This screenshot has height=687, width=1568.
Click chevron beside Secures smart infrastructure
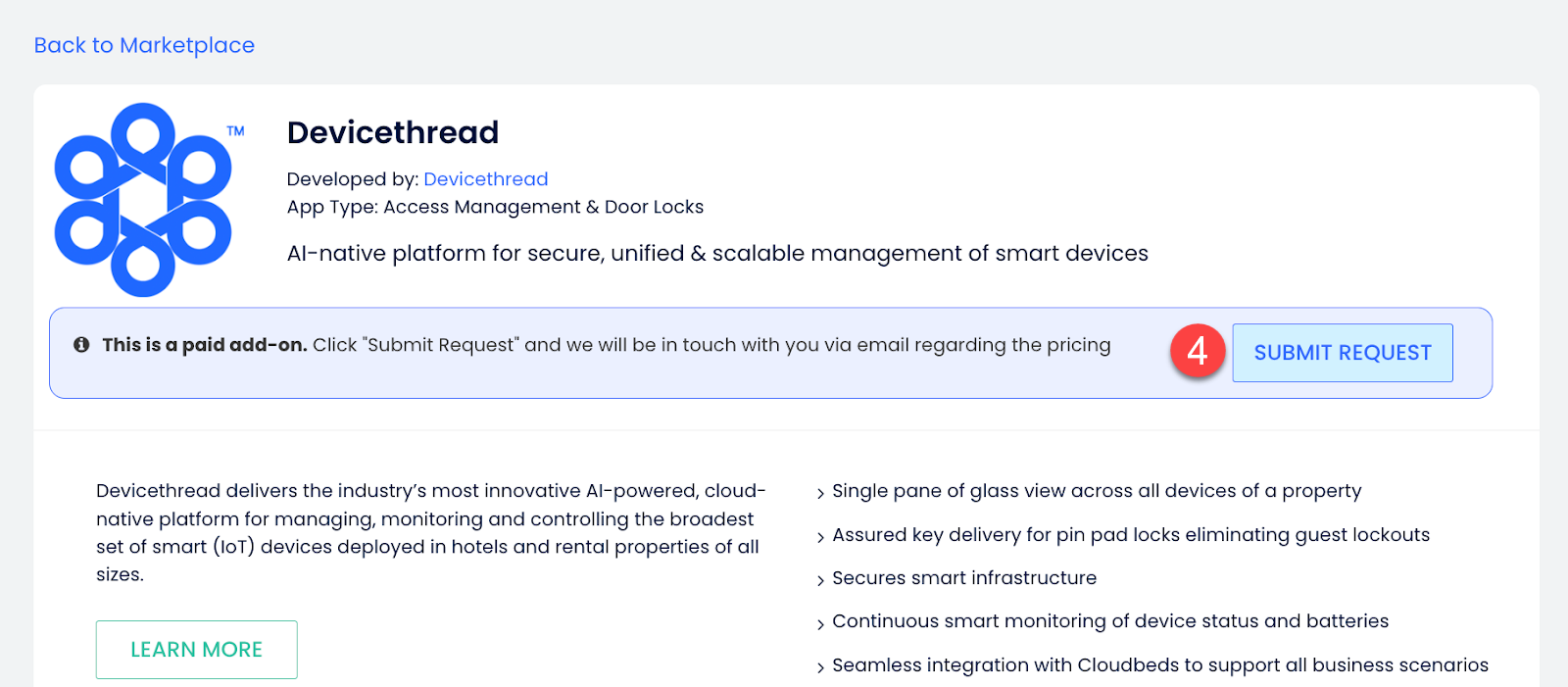pos(820,580)
